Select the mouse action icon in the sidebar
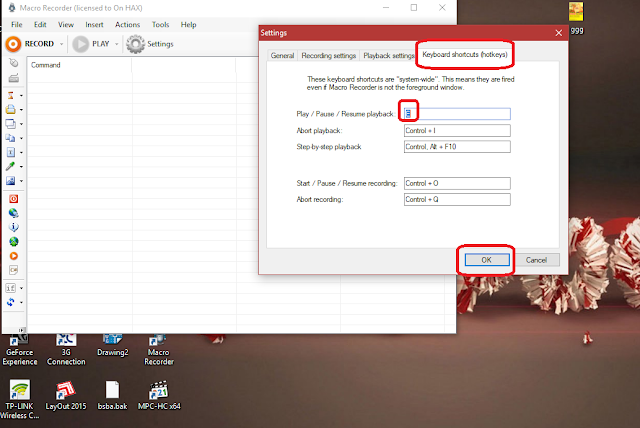Image resolution: width=640 pixels, height=428 pixels. tap(13, 63)
